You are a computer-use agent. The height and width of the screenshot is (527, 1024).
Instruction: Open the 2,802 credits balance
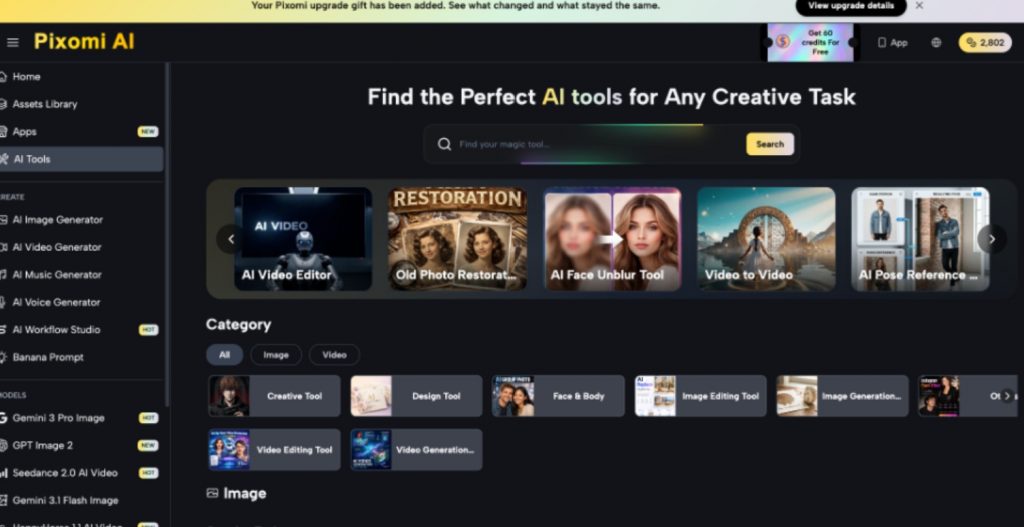click(985, 42)
